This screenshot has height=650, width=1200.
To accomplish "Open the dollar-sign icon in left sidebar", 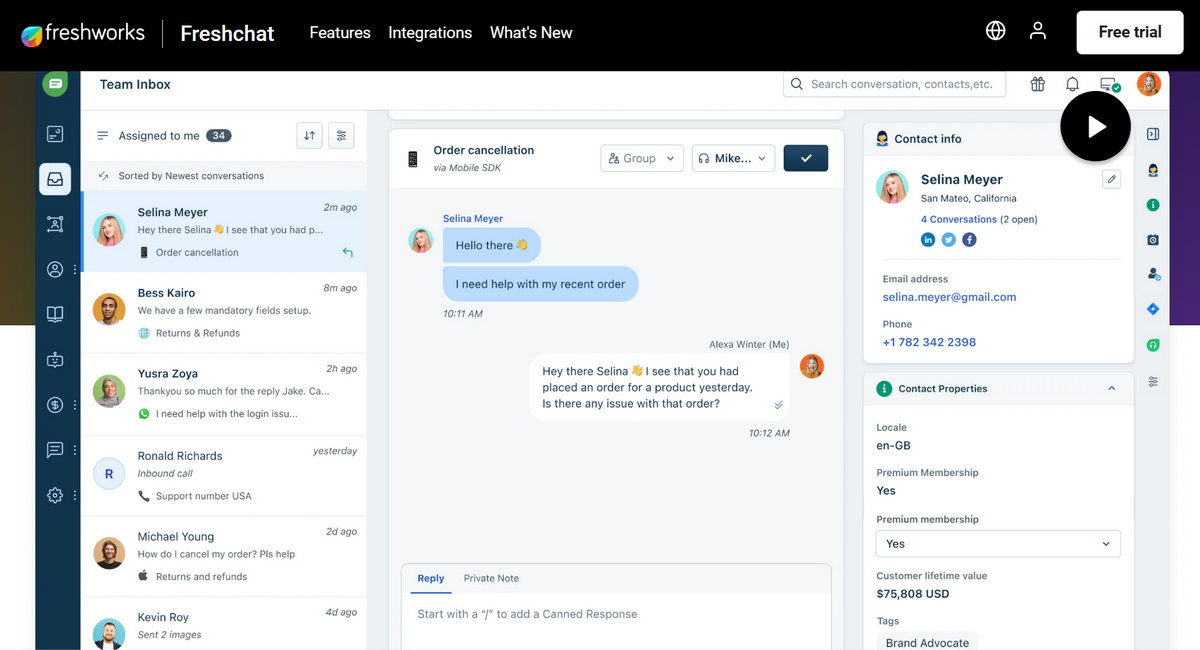I will pos(55,405).
